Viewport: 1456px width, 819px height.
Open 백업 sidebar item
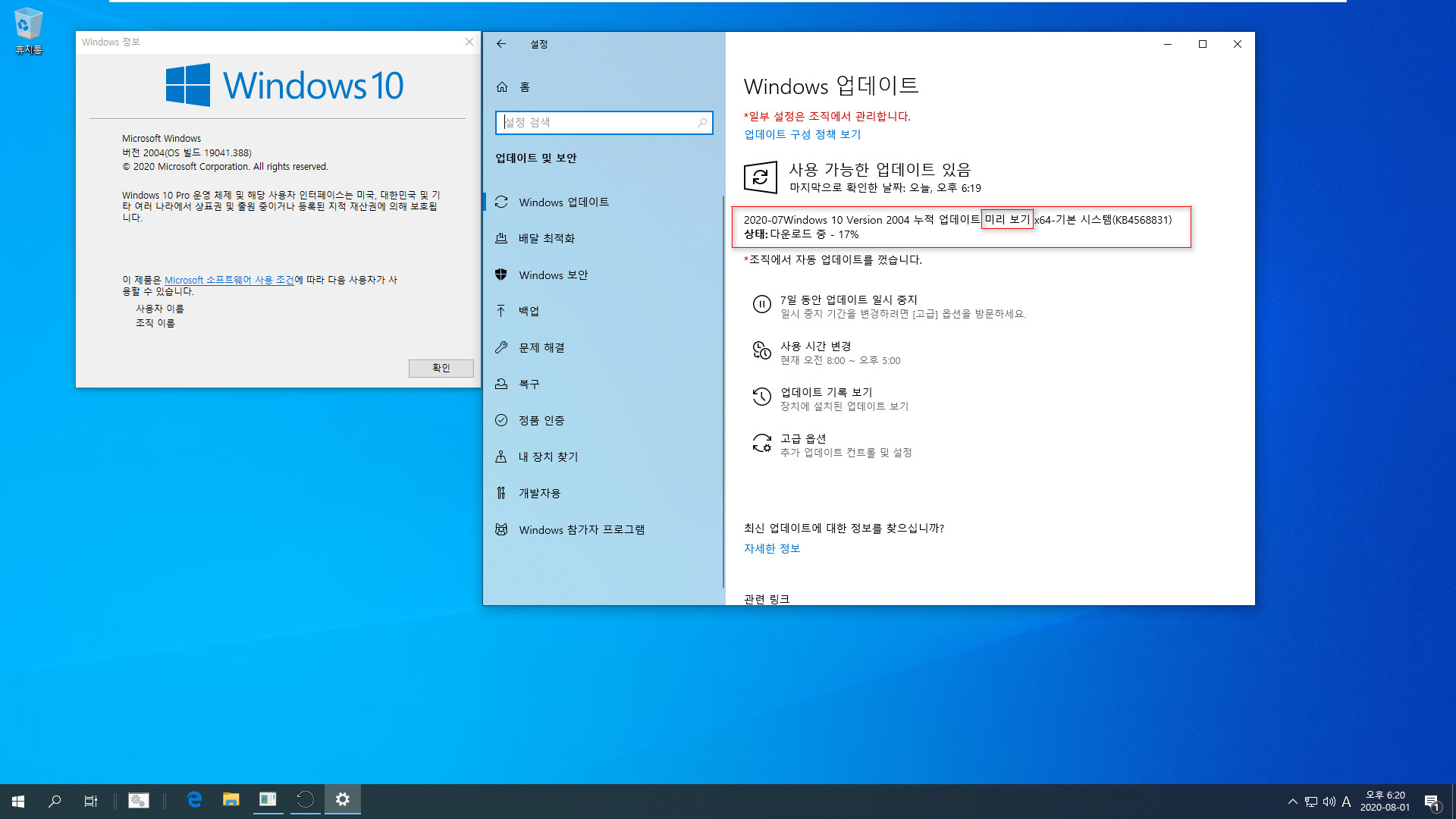(604, 312)
